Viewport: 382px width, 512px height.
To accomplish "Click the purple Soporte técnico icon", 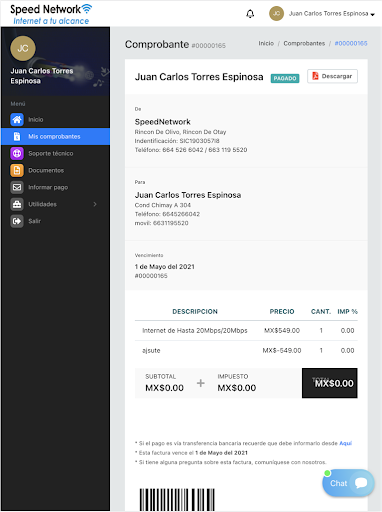I will 17,153.
